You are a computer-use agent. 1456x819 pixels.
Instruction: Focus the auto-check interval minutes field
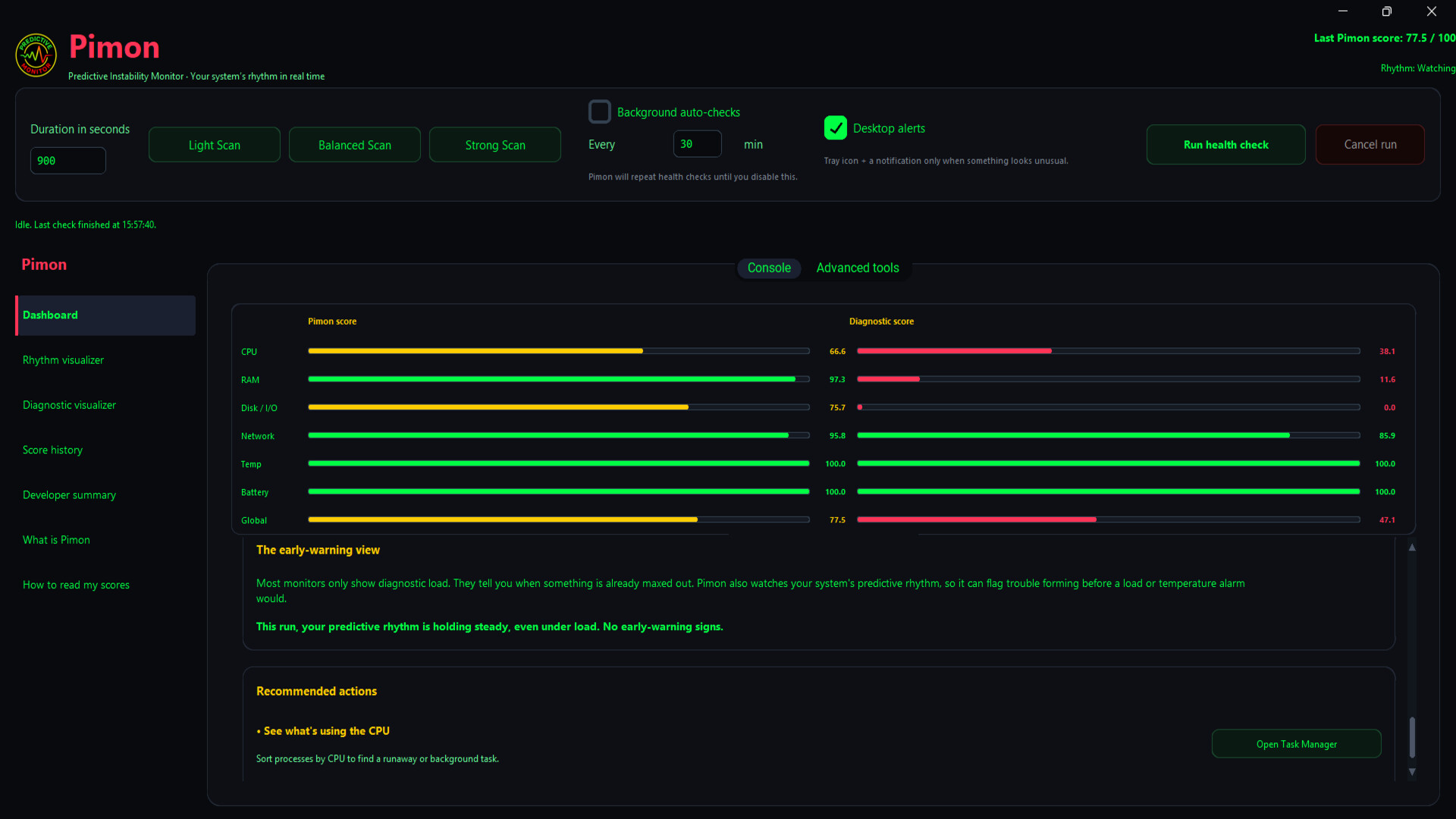698,144
